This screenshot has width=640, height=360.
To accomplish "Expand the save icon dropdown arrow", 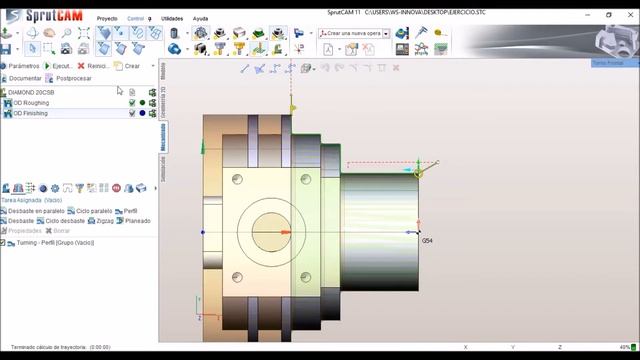I will (x=18, y=49).
